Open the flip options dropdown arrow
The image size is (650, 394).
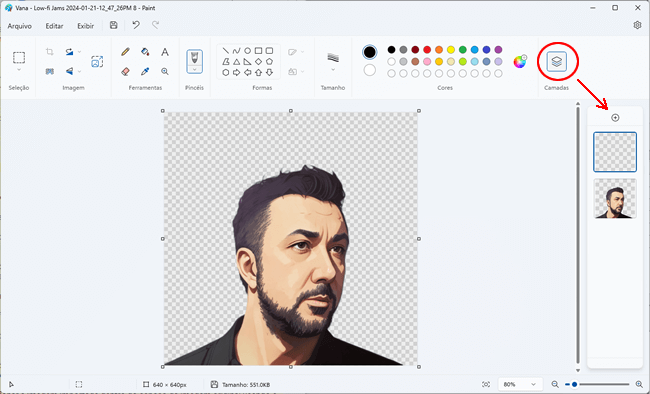click(x=80, y=71)
